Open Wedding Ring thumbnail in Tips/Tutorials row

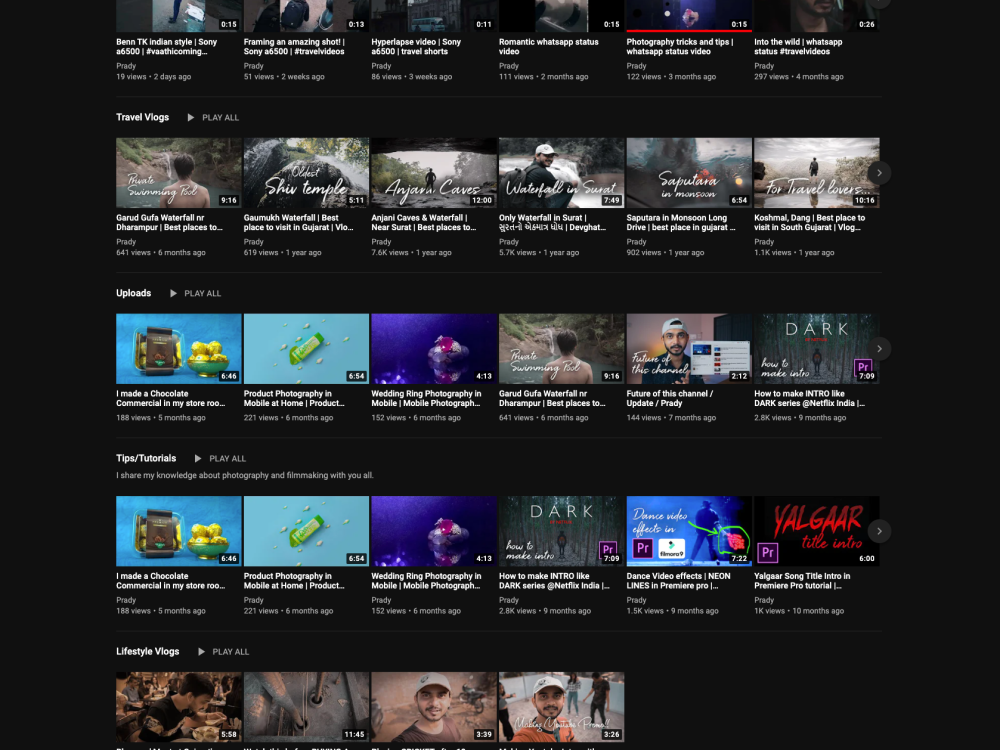point(434,531)
